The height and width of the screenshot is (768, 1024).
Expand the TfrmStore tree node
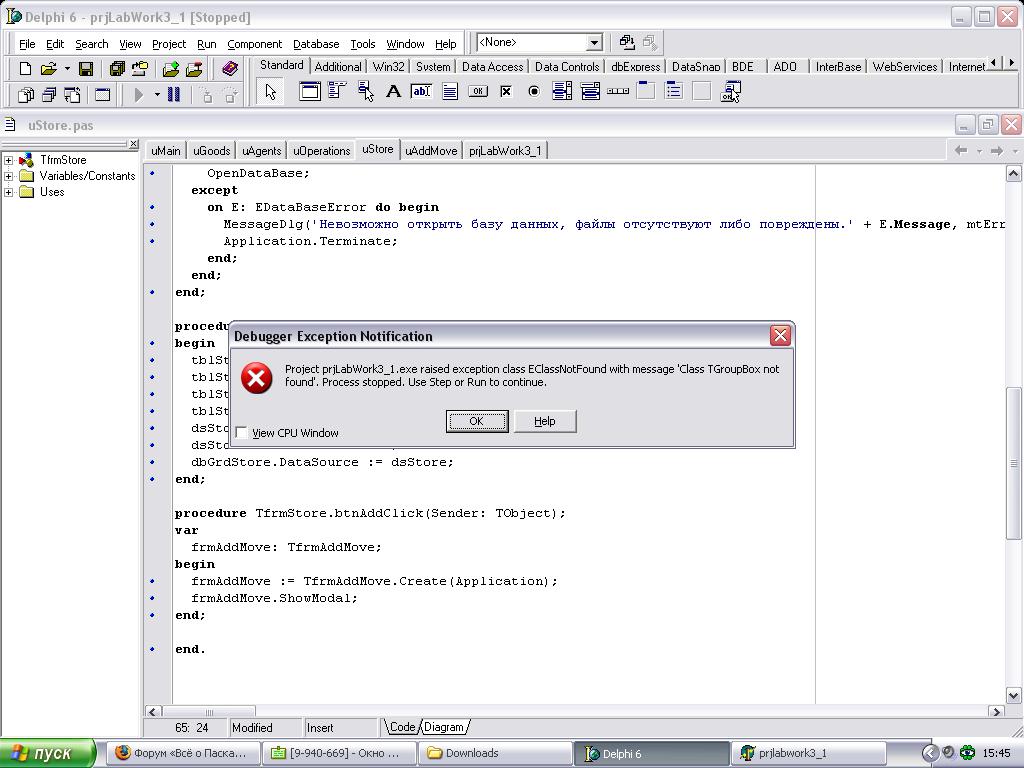tap(9, 160)
